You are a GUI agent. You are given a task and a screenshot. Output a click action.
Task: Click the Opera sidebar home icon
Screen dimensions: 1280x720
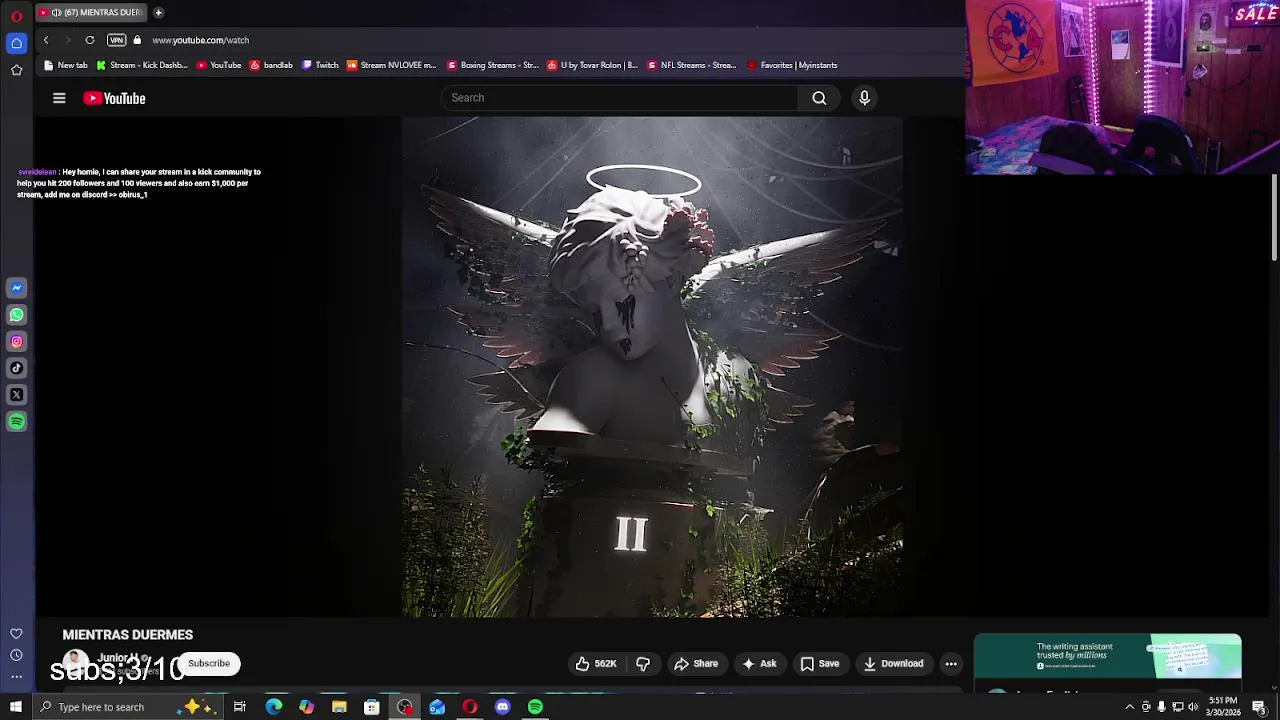pos(16,43)
